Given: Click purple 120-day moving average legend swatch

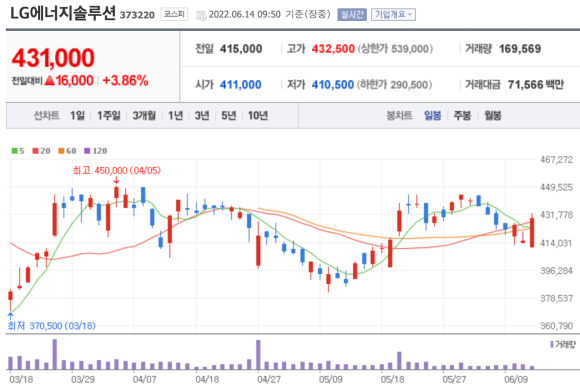Looking at the screenshot, I should click(x=87, y=151).
